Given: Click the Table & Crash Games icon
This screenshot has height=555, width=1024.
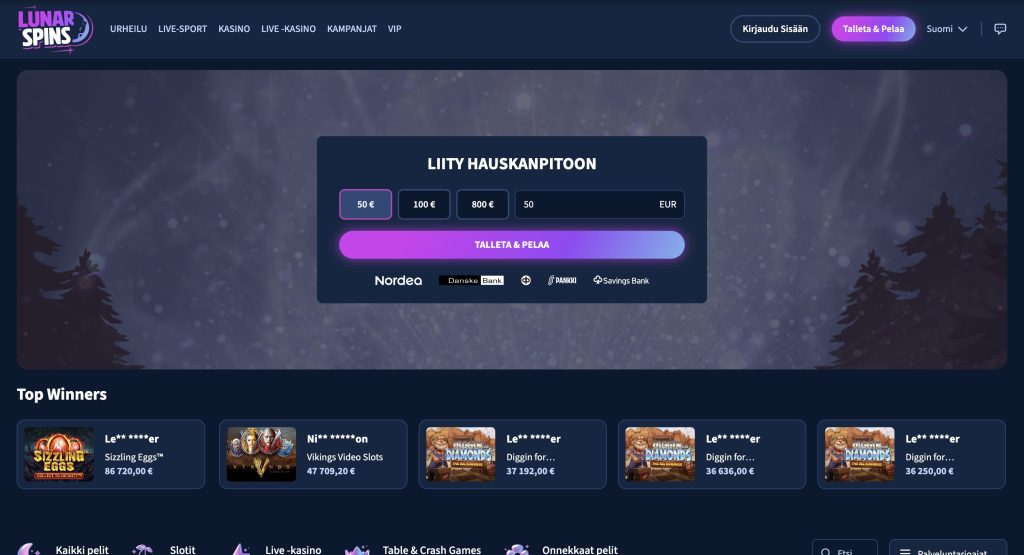Looking at the screenshot, I should click(357, 550).
